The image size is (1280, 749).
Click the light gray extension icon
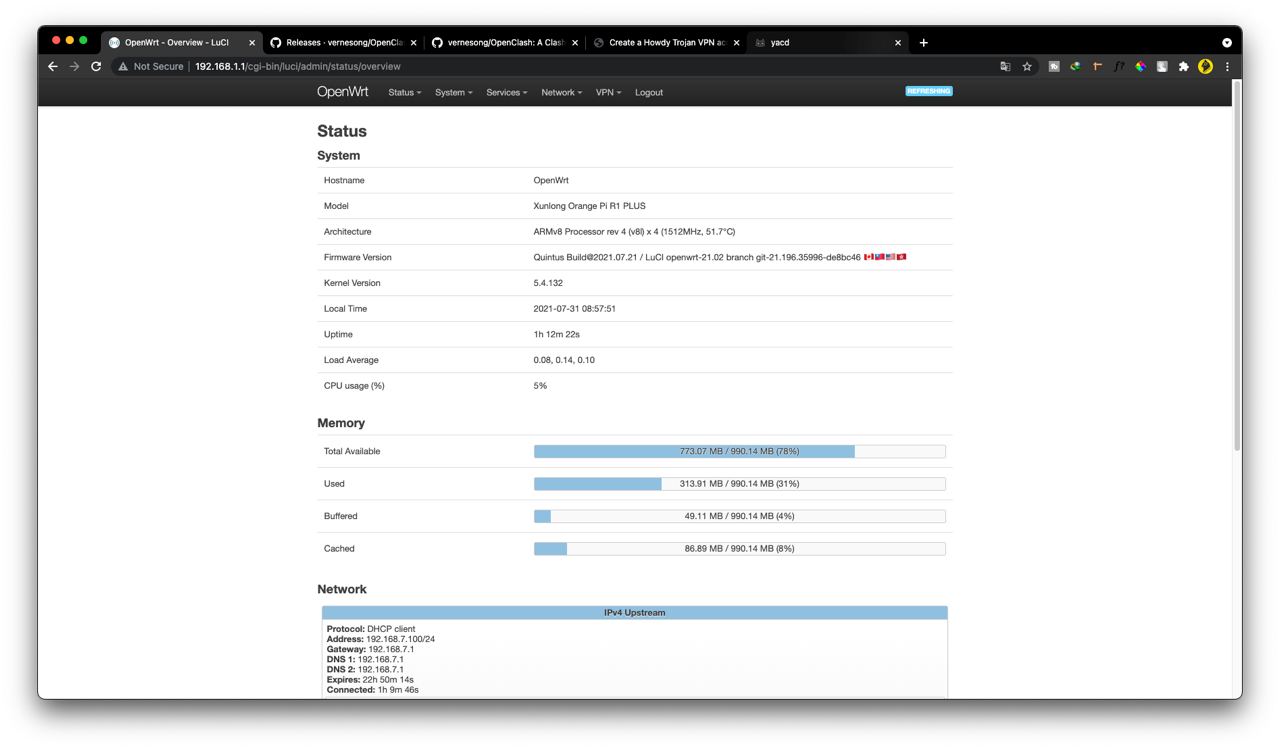coord(1162,67)
